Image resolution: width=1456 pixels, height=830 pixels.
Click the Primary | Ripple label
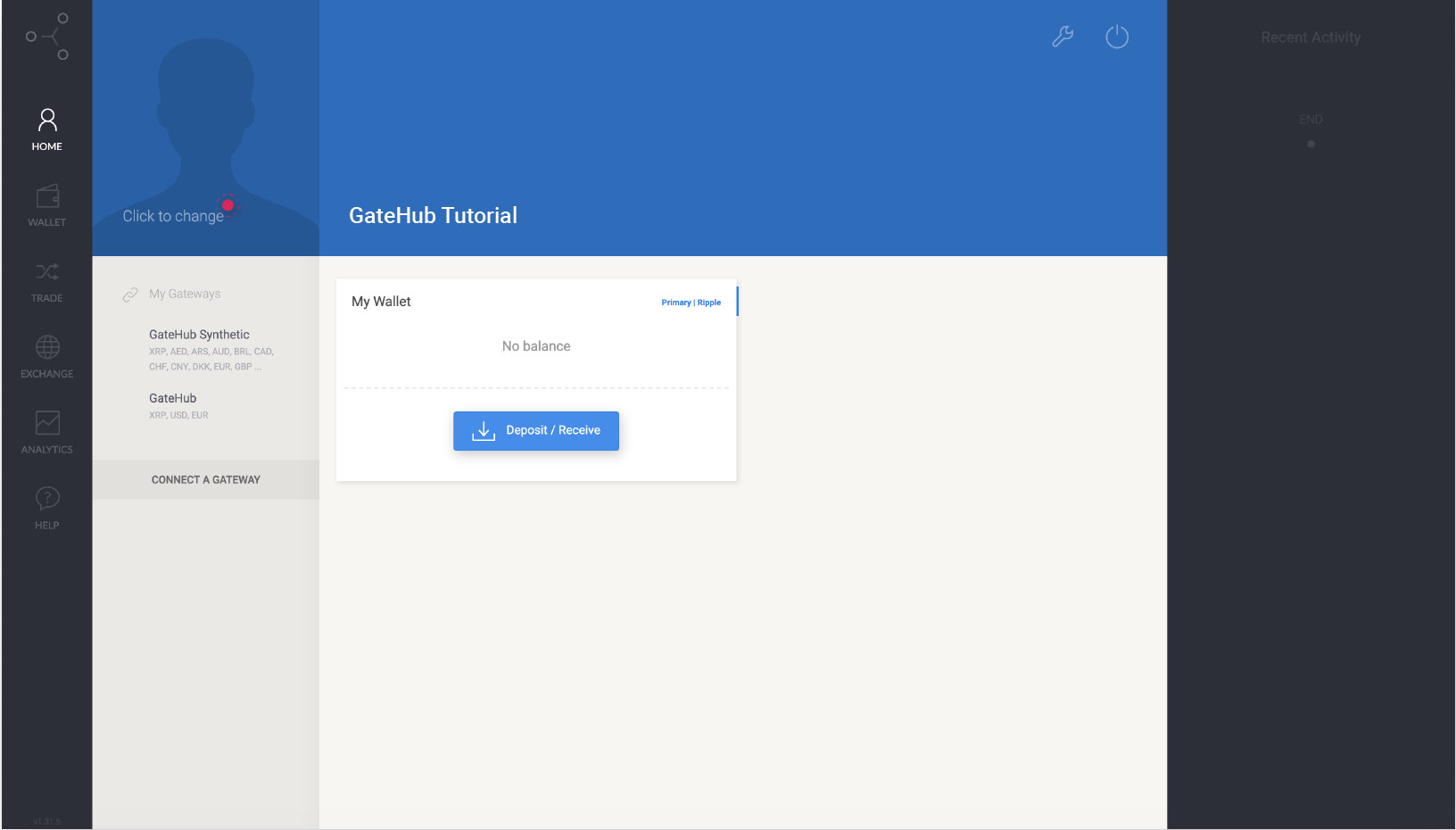tap(691, 303)
